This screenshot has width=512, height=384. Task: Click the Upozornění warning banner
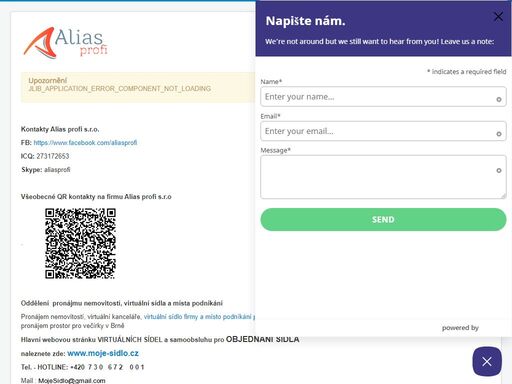click(138, 87)
